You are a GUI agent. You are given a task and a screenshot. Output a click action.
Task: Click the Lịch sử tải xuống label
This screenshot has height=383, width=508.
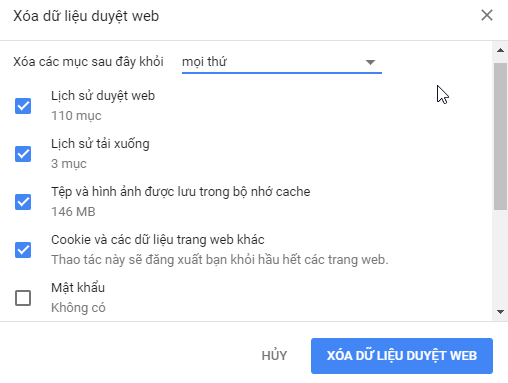[x=100, y=144]
